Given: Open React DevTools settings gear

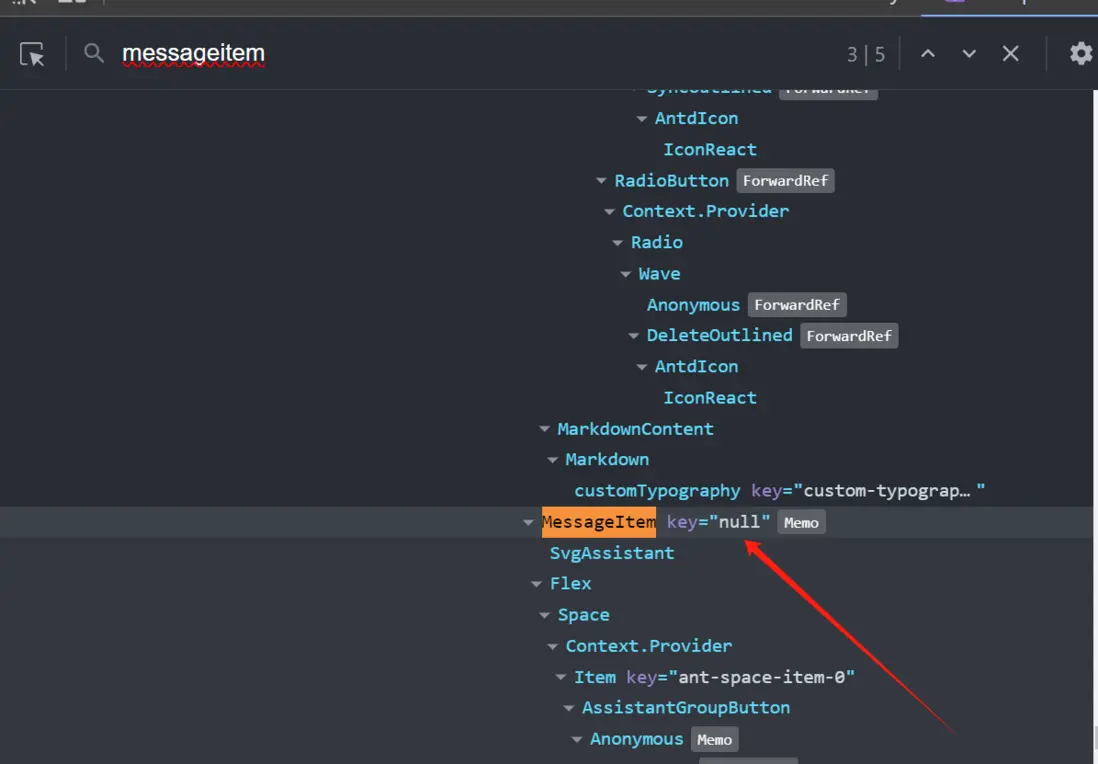Looking at the screenshot, I should 1080,54.
